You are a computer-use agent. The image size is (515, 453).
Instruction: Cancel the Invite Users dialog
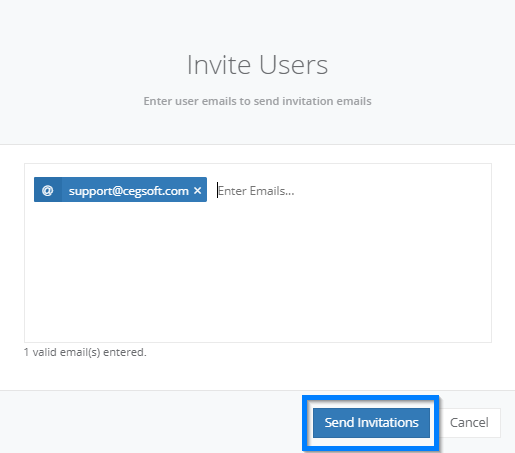point(469,423)
